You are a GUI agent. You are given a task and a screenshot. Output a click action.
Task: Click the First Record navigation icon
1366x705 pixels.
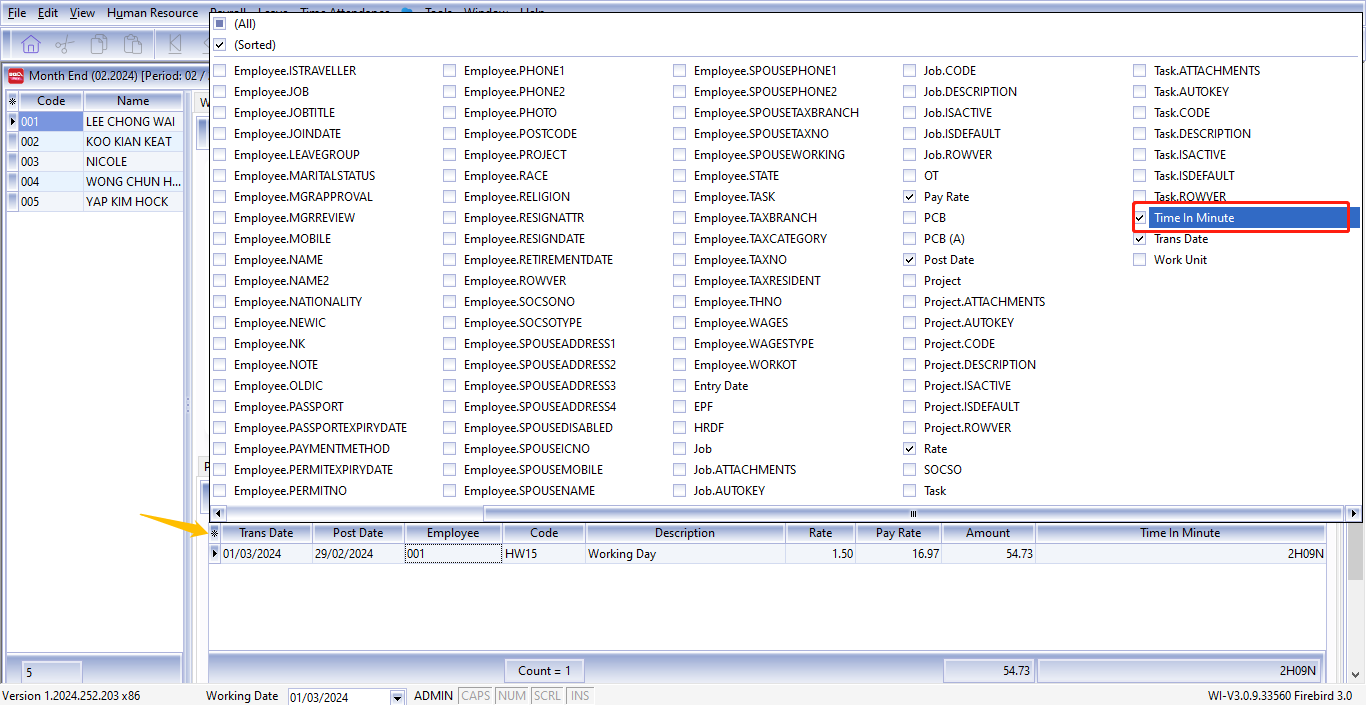click(175, 44)
